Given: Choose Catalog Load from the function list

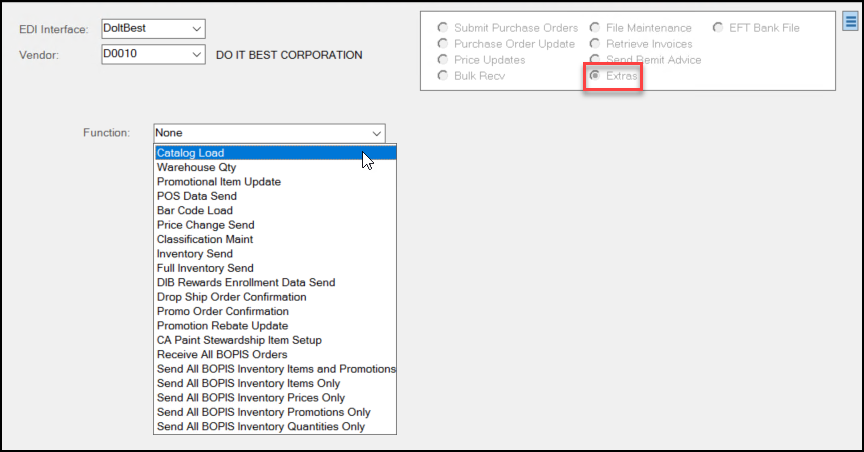Looking at the screenshot, I should pos(190,153).
